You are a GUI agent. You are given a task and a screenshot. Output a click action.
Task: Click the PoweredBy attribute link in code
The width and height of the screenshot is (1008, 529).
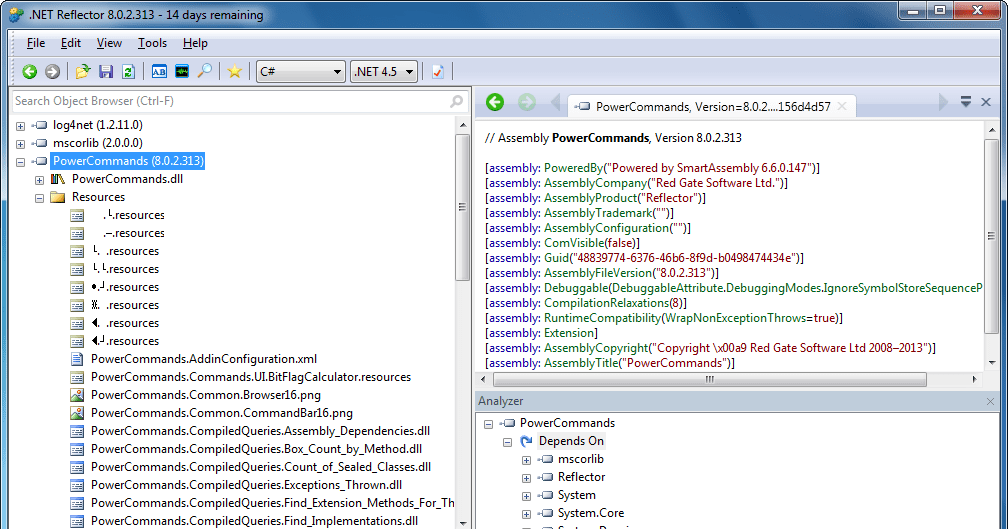pos(573,168)
